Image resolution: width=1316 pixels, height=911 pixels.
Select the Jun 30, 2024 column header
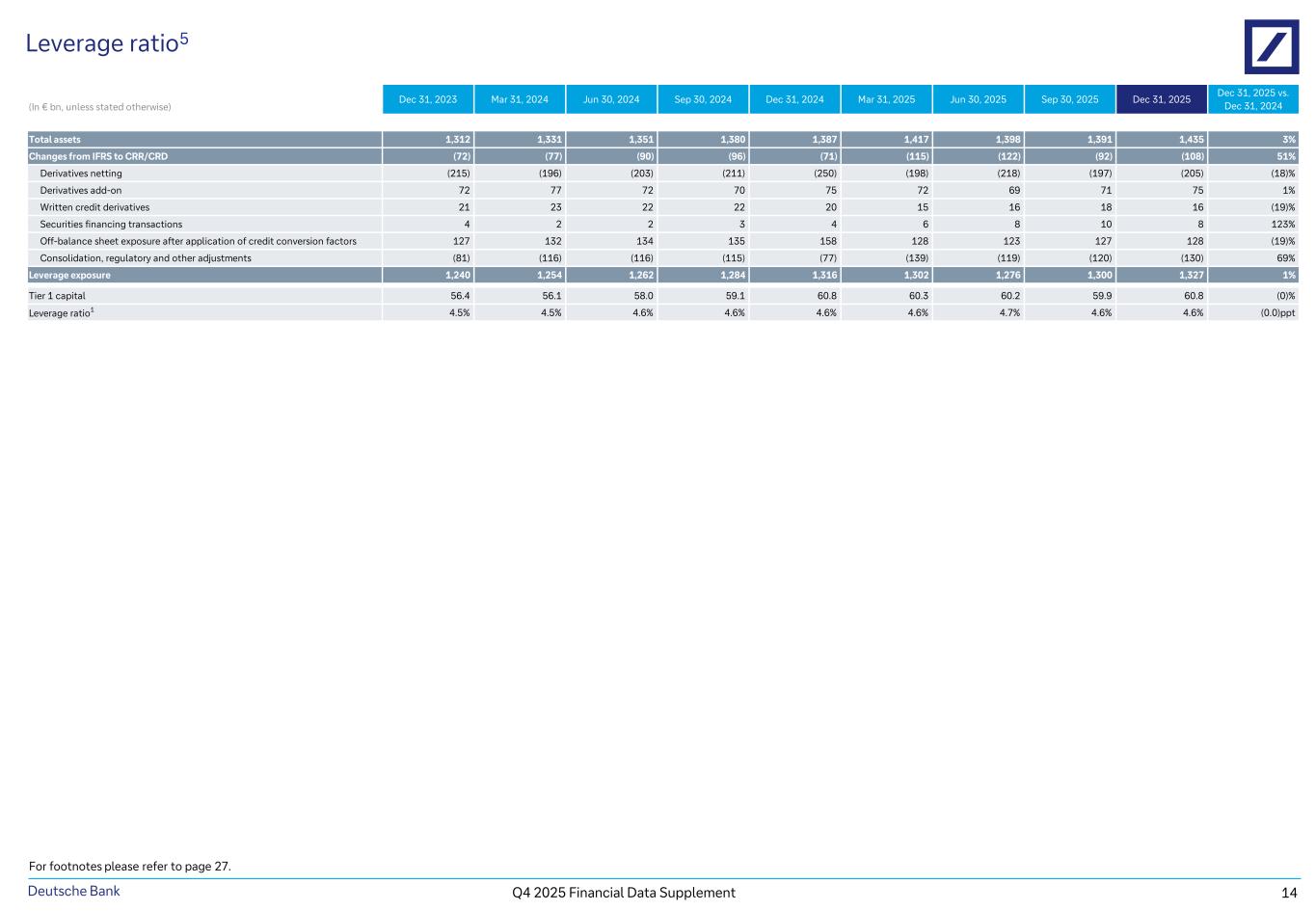[611, 99]
